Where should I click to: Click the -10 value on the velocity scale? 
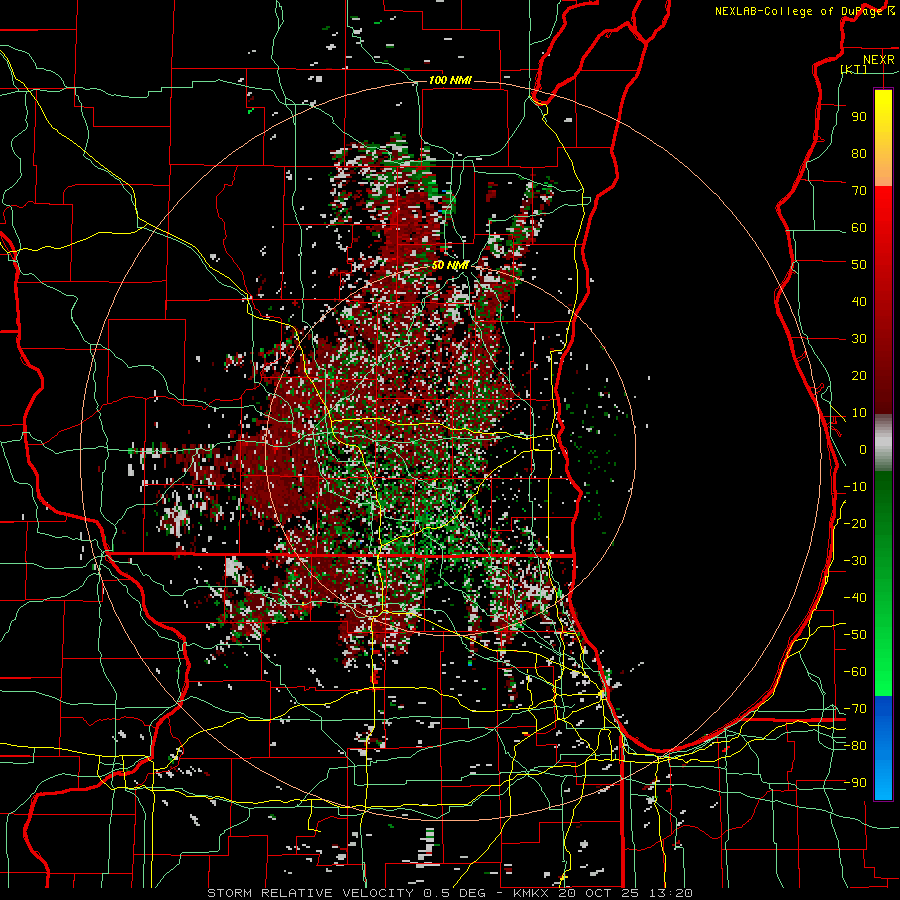click(855, 487)
